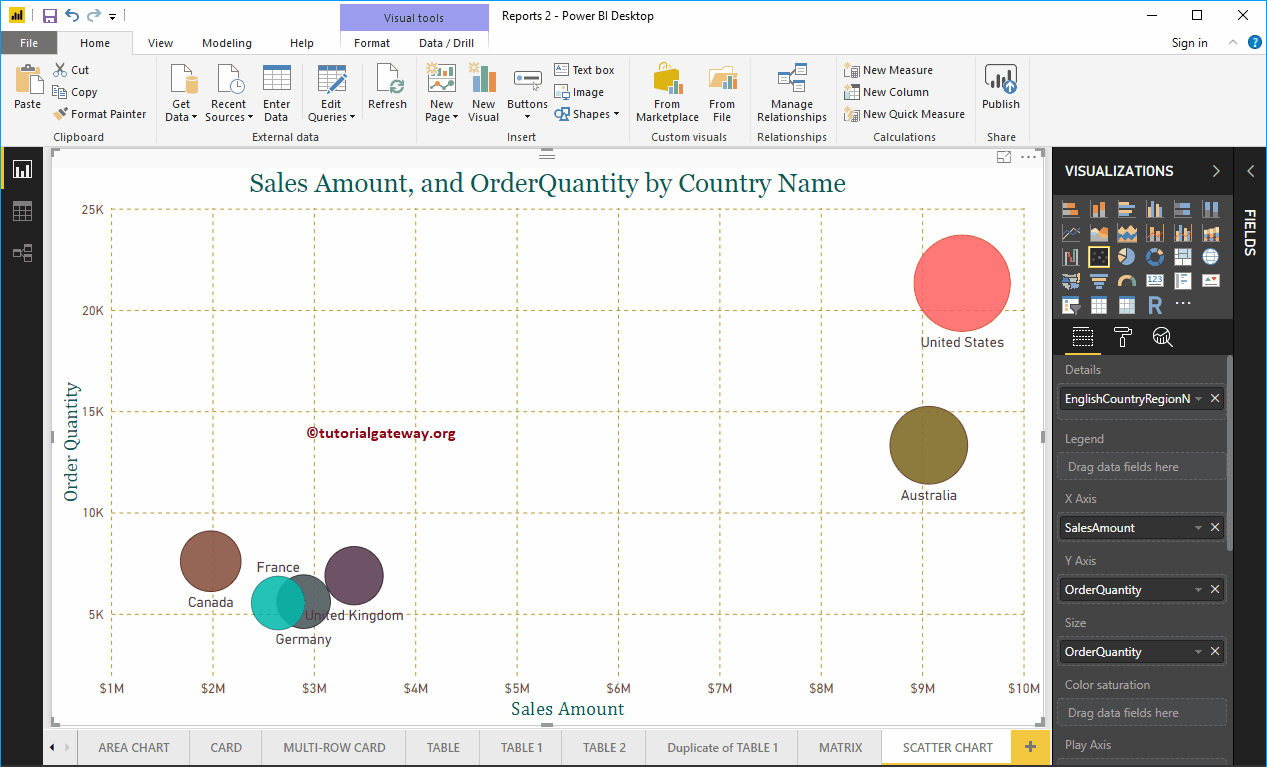Open the SalesAmount field dropdown in X Axis
Screen dimensions: 1267x767
(x=1198, y=527)
